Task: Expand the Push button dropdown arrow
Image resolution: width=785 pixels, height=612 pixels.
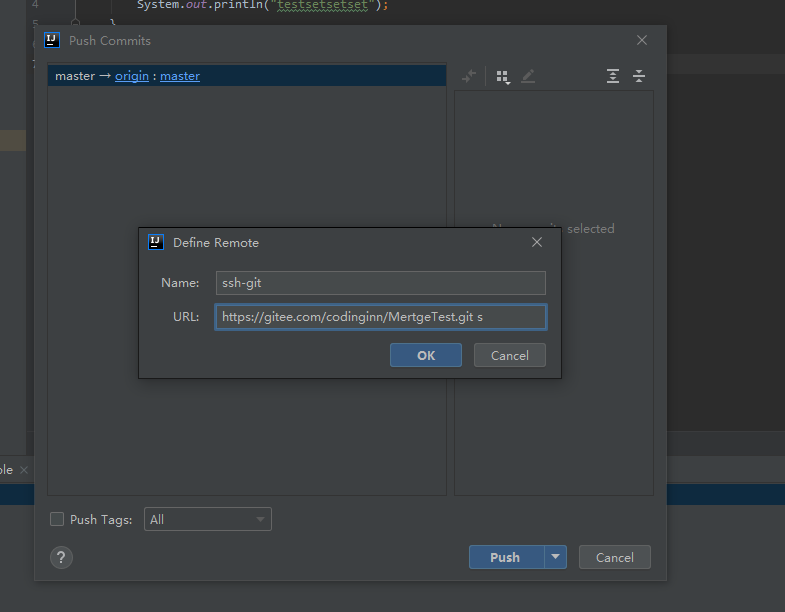Action: coord(555,557)
